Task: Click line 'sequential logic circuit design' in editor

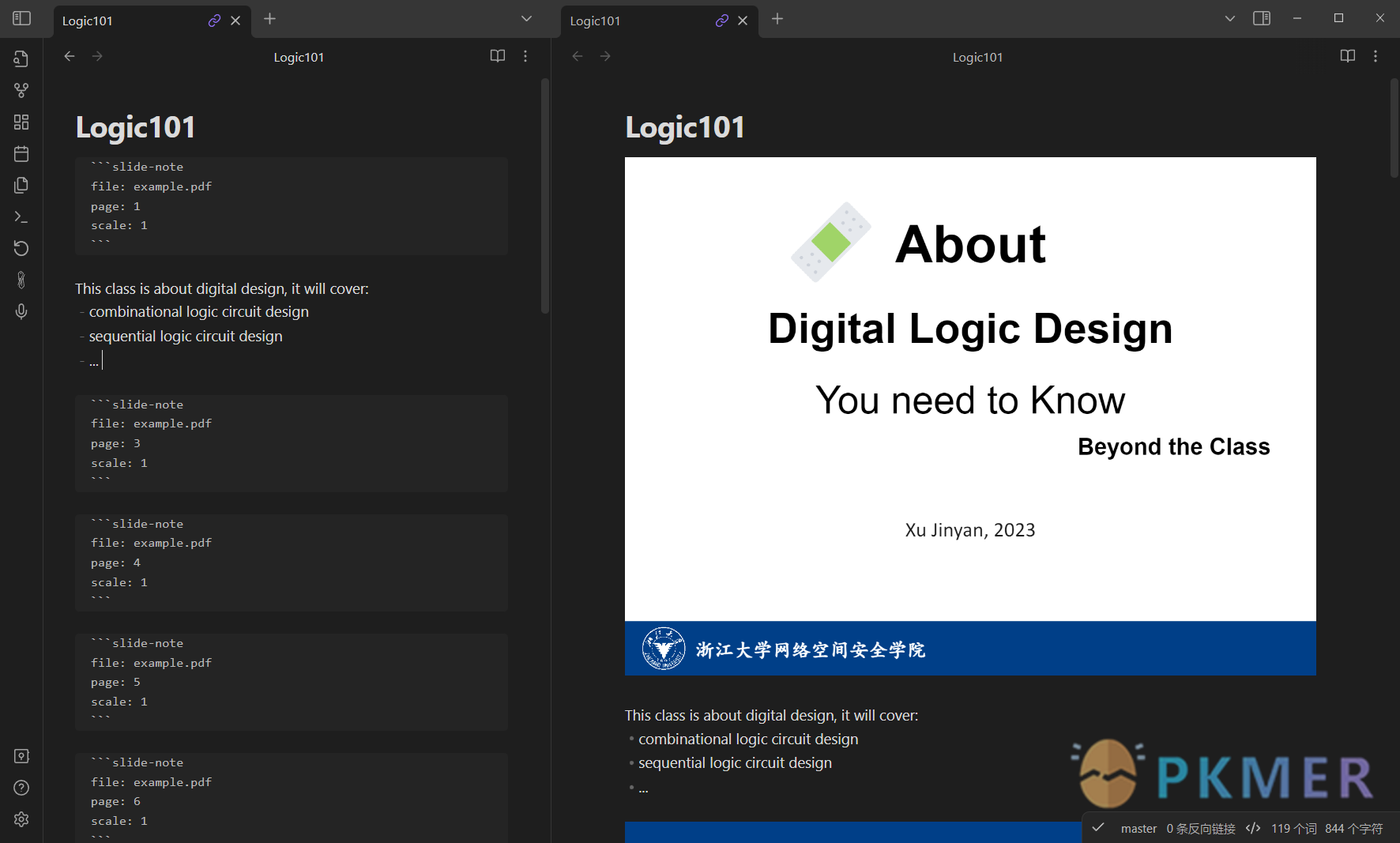Action: click(186, 337)
